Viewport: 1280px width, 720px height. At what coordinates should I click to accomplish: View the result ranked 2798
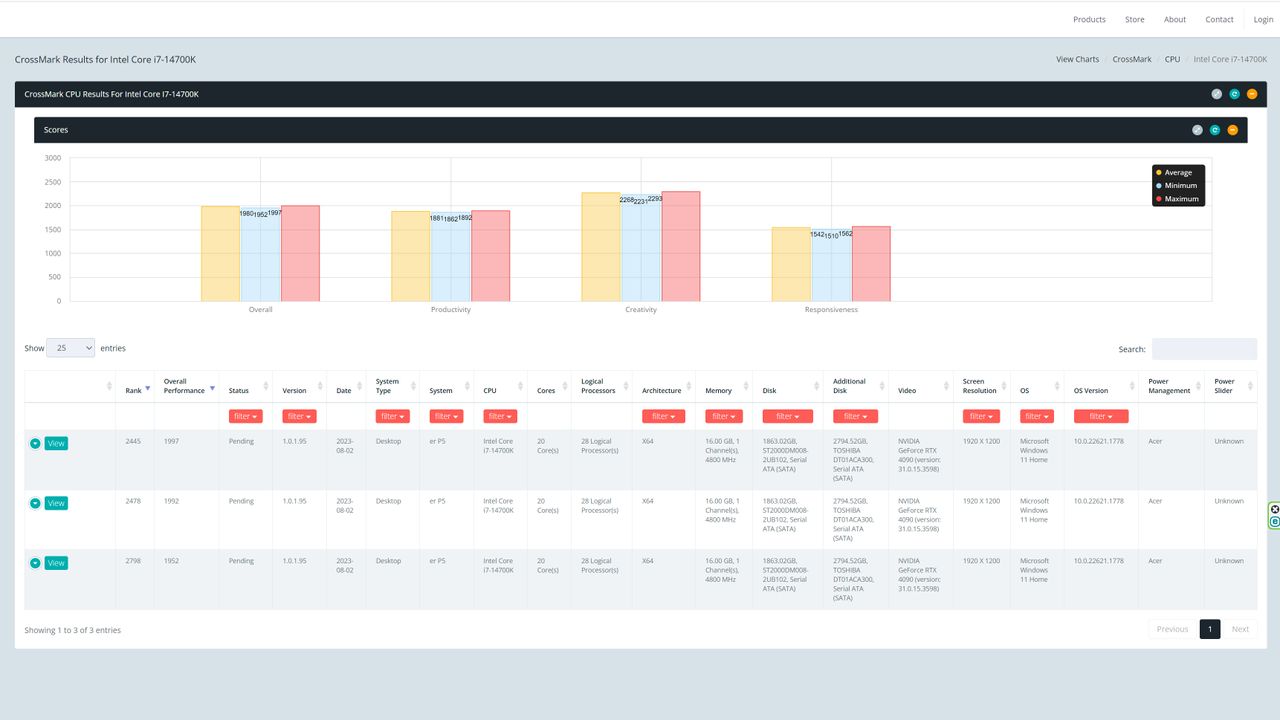pos(56,563)
